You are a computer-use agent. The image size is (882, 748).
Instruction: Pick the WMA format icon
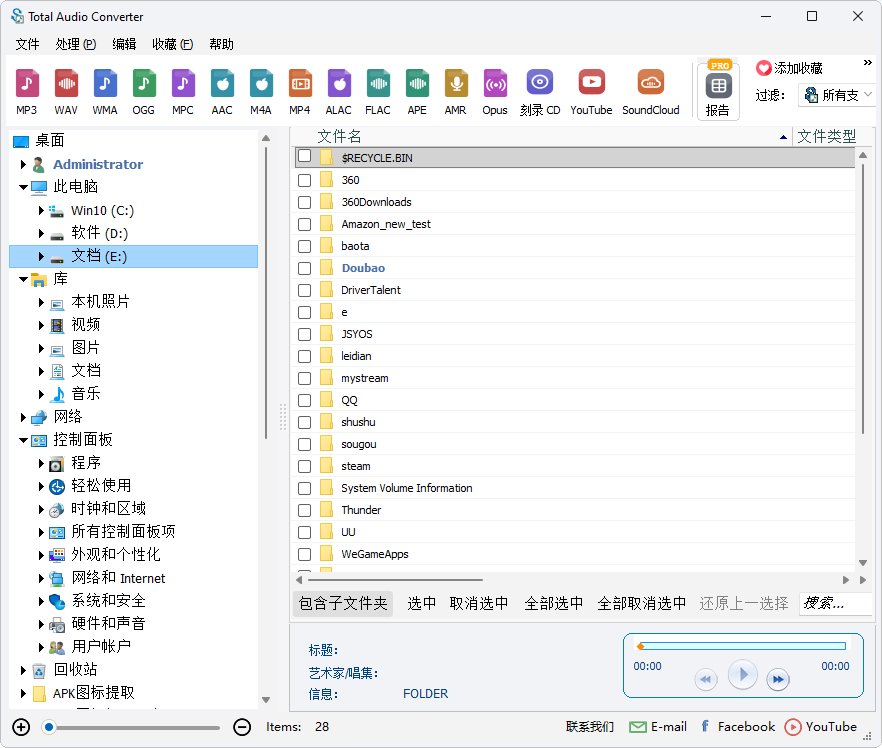point(105,92)
